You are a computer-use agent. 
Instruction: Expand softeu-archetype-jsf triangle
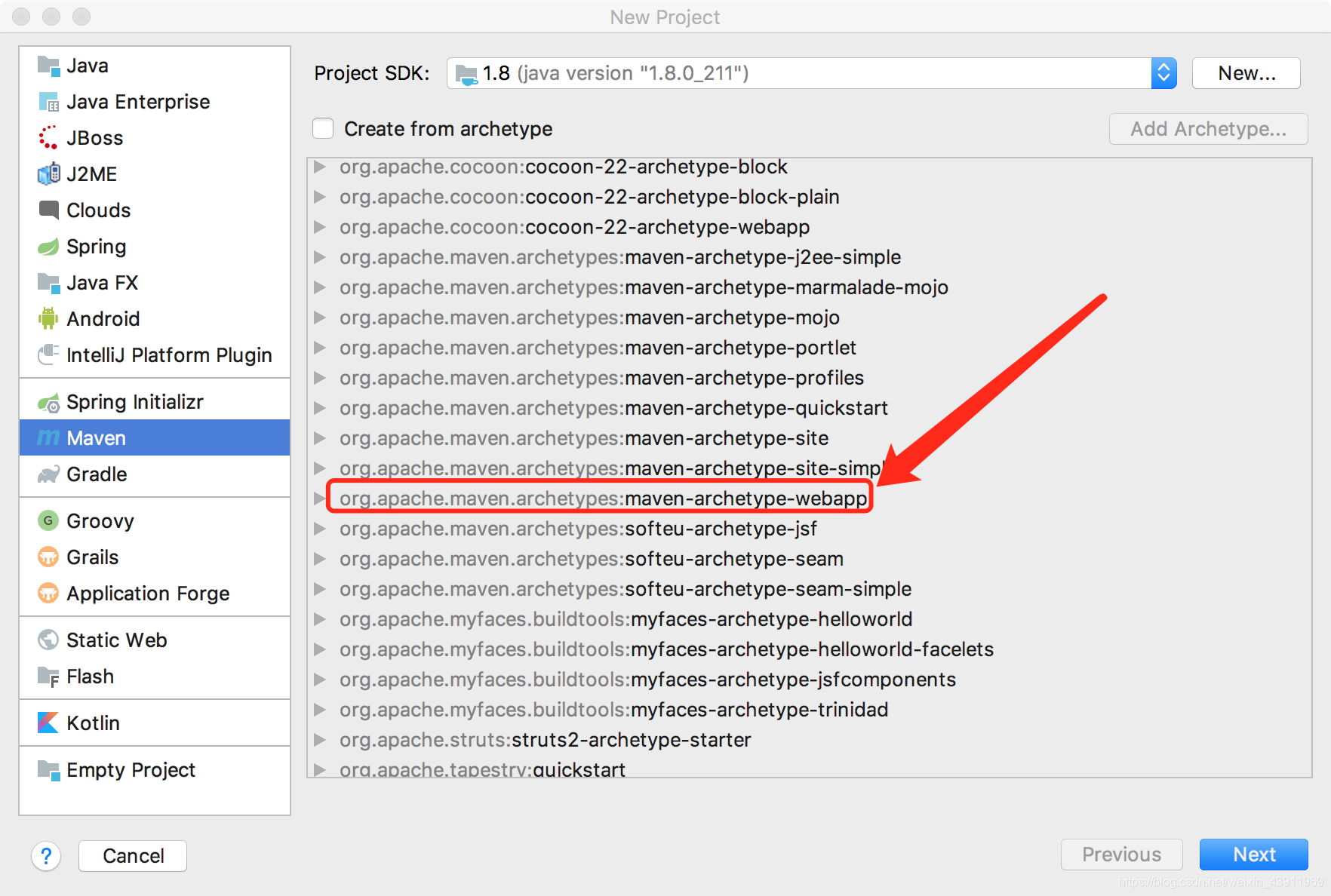320,529
